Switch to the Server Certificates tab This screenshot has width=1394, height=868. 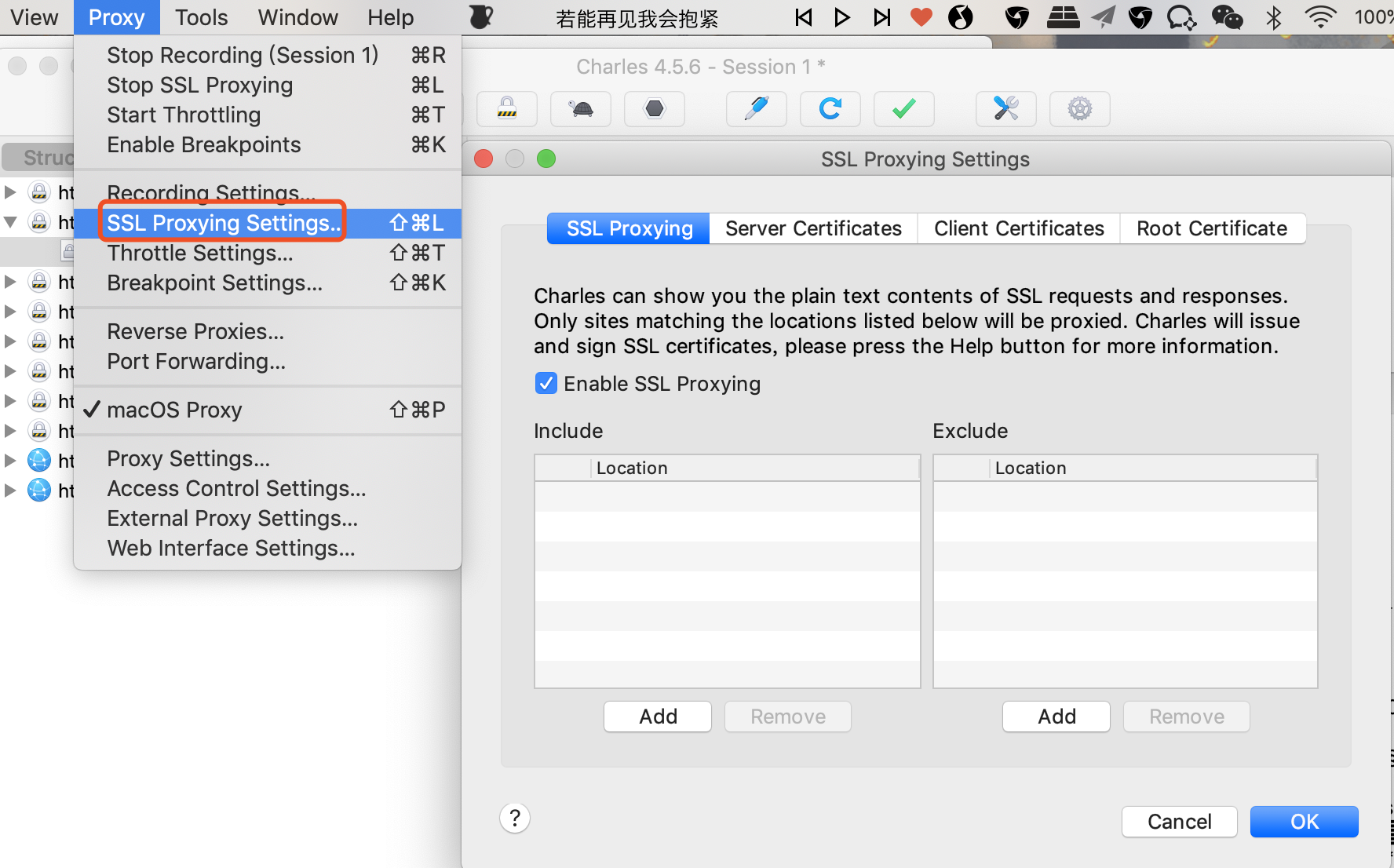813,228
